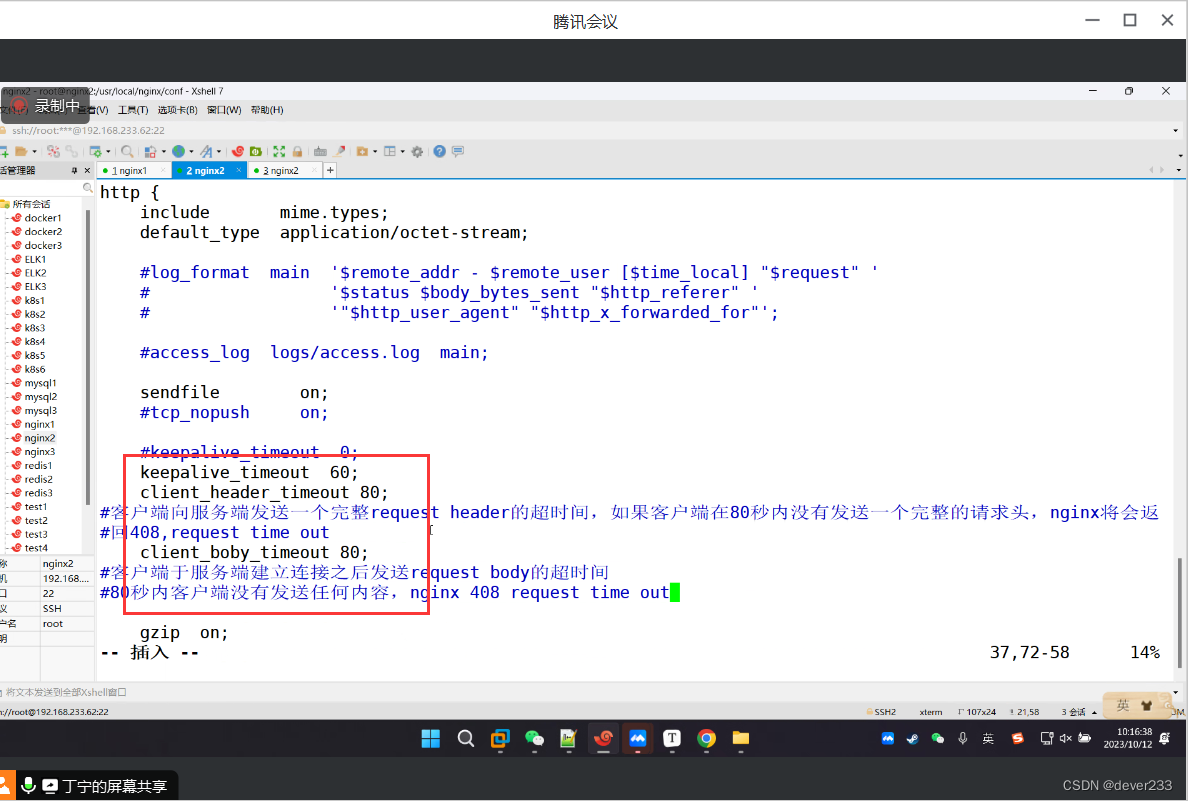Expand the address bar dropdown arrow
1188x801 pixels.
tap(1175, 130)
